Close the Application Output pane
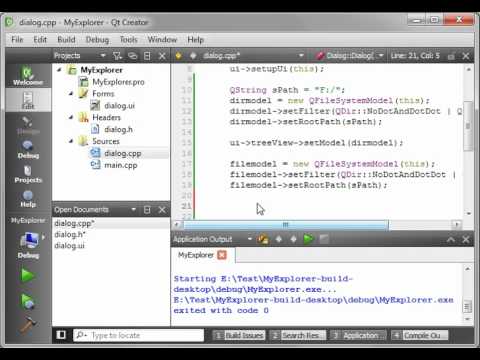 (x=466, y=239)
